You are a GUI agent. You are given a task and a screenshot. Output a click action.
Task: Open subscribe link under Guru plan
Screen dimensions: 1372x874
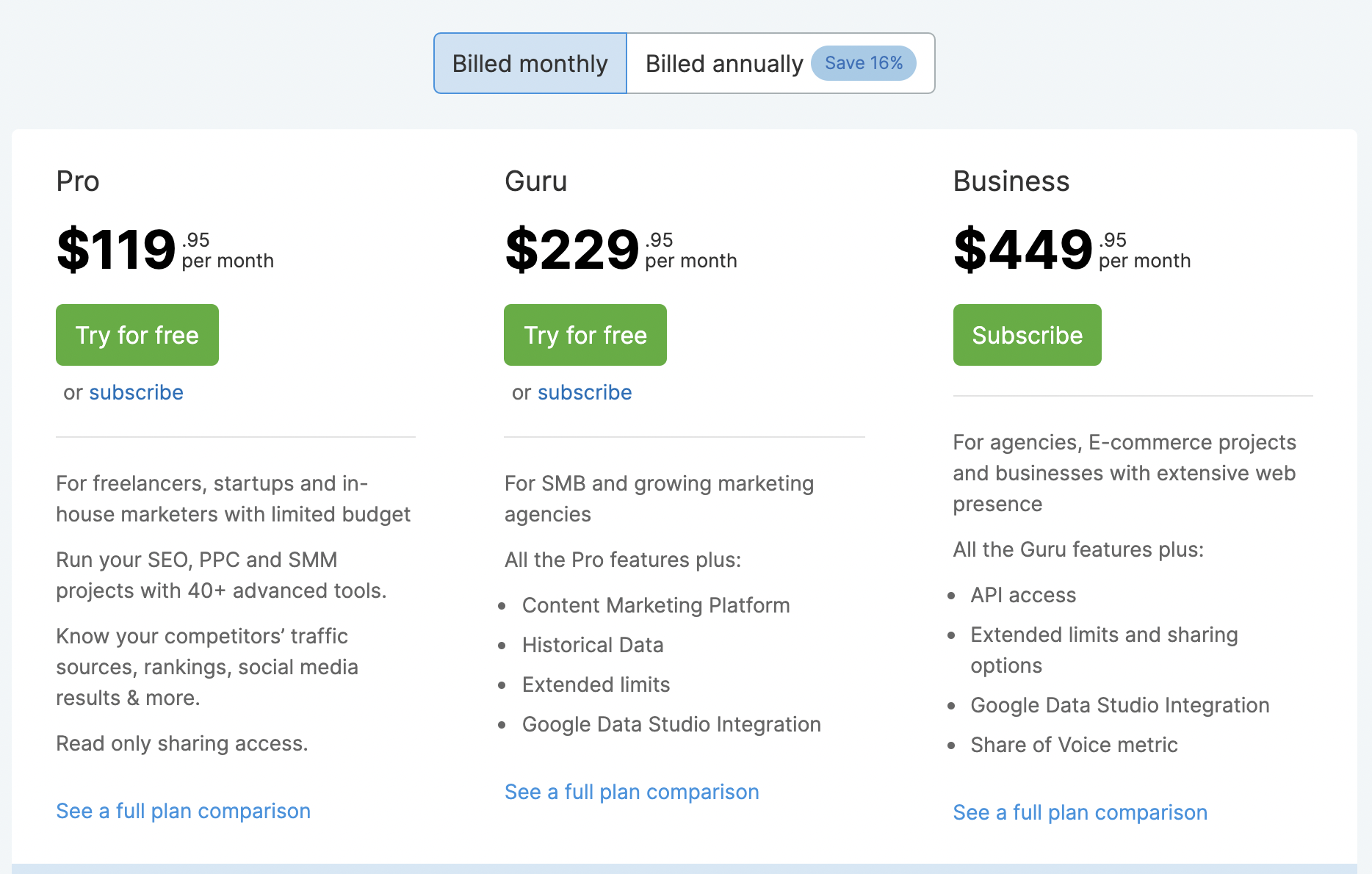point(585,392)
